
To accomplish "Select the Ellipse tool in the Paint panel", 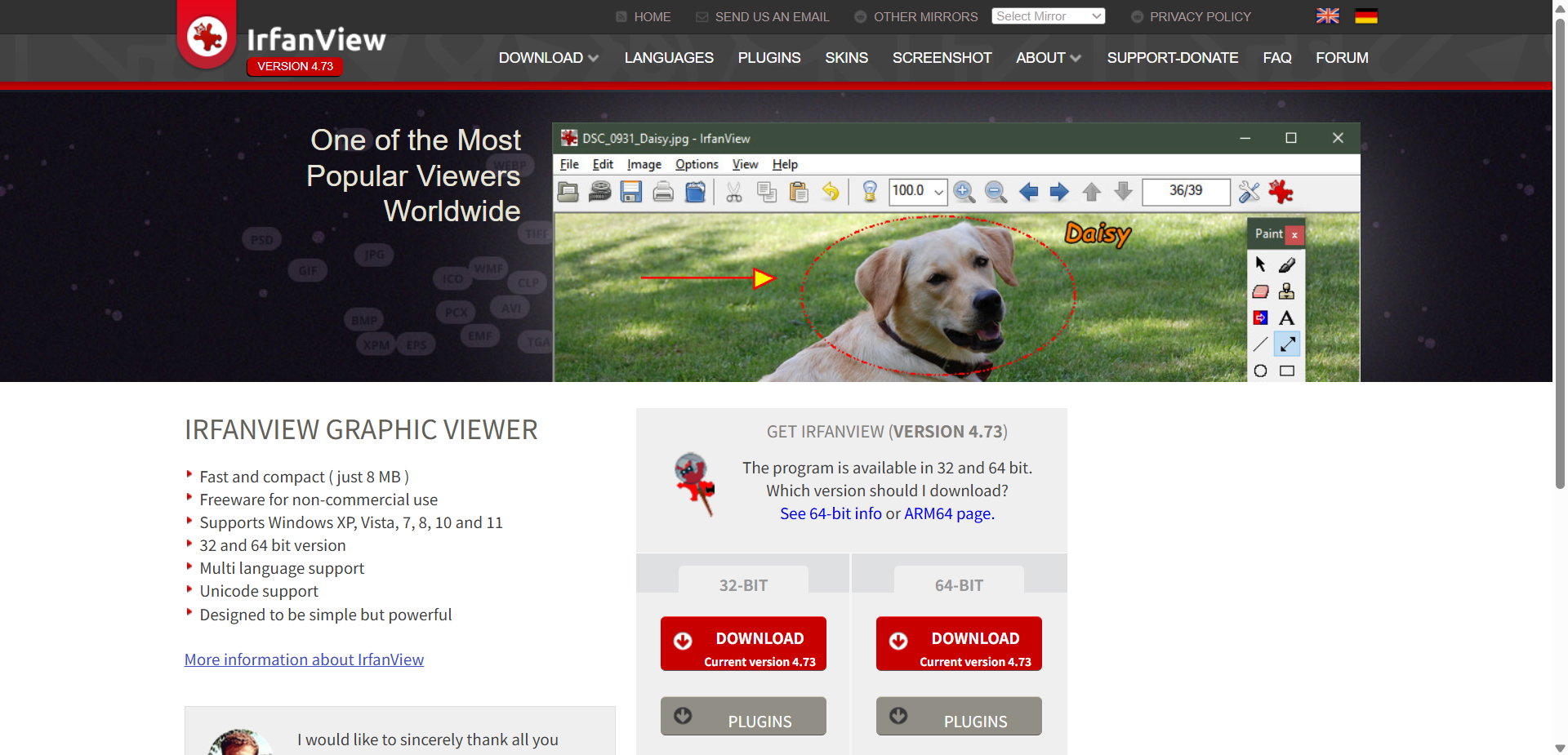I will tap(1261, 371).
